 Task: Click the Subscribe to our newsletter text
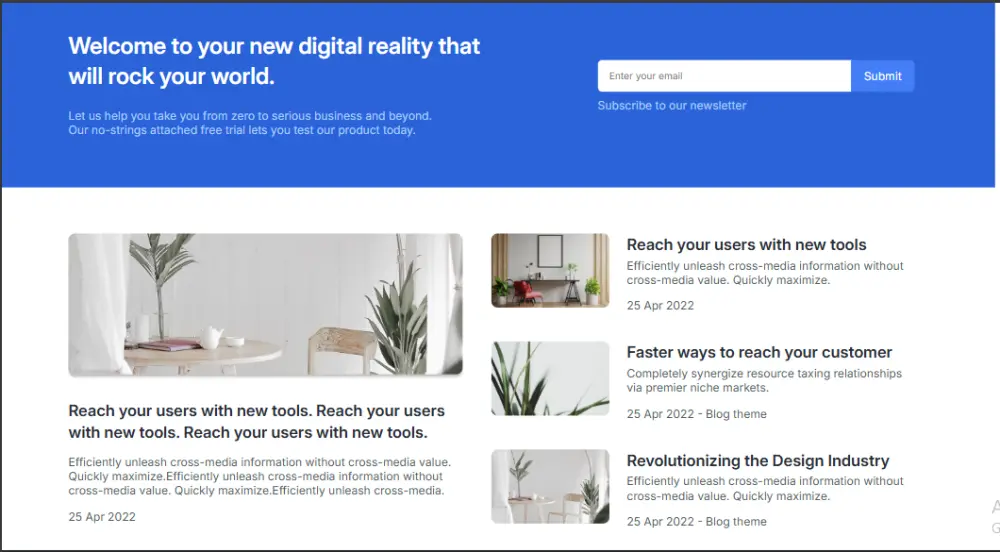tap(672, 106)
